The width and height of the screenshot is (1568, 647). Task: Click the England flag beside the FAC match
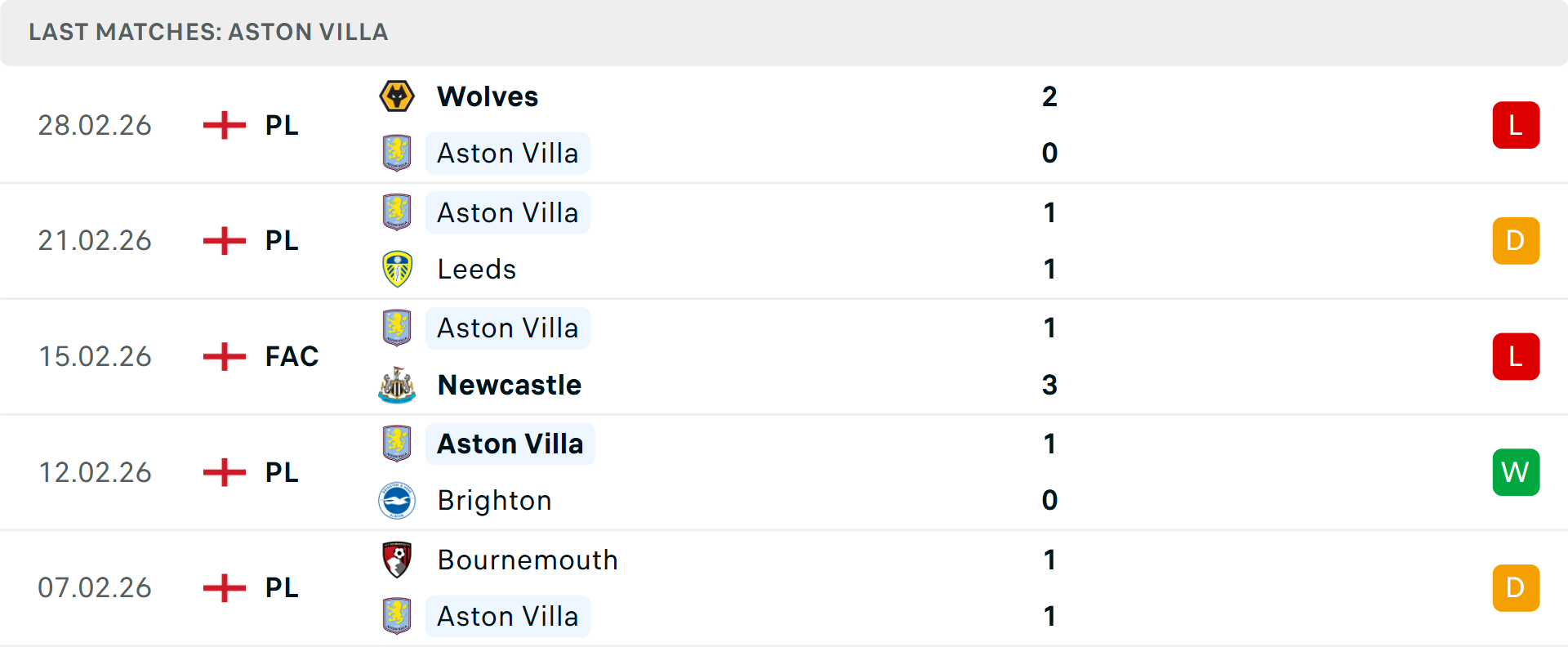tap(223, 356)
